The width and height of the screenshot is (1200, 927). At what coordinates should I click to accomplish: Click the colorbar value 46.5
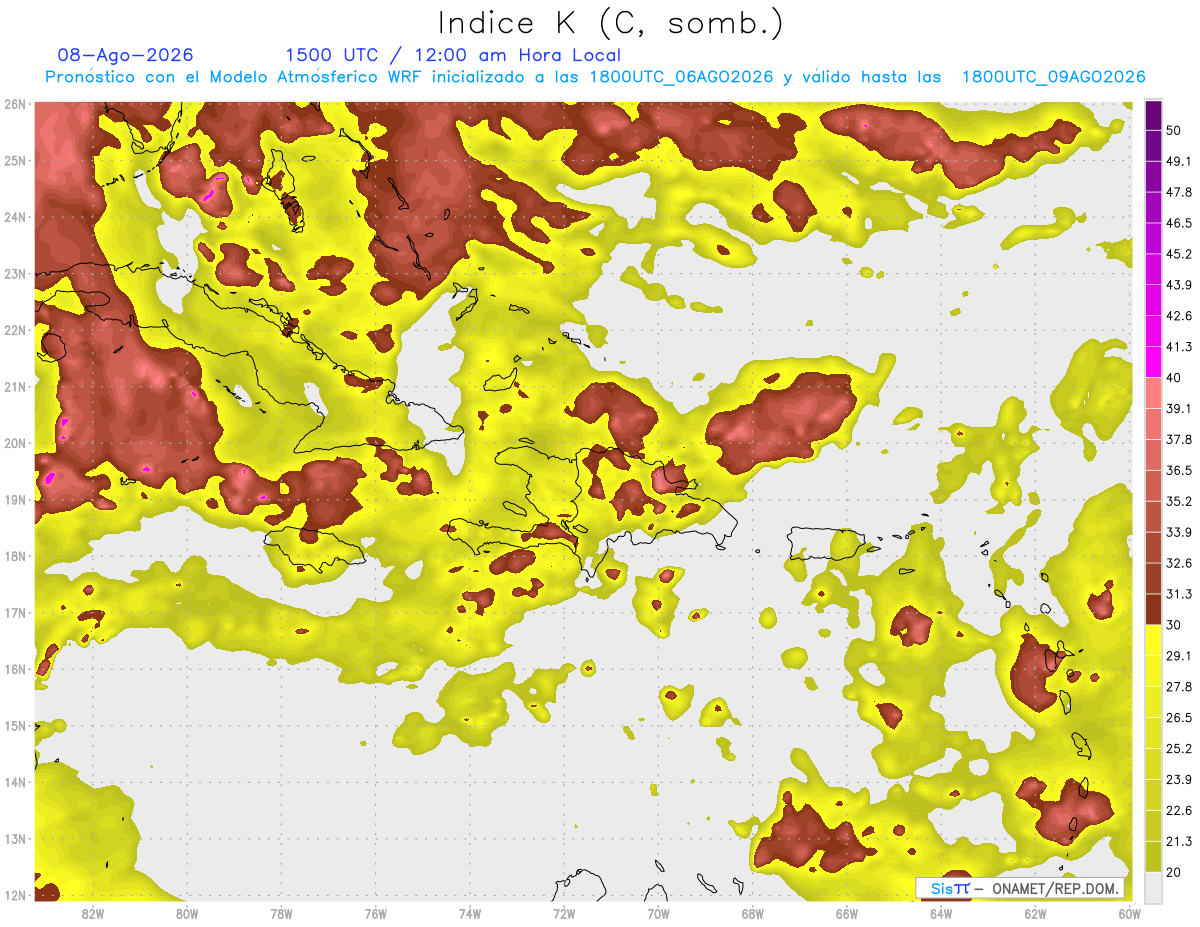1178,223
